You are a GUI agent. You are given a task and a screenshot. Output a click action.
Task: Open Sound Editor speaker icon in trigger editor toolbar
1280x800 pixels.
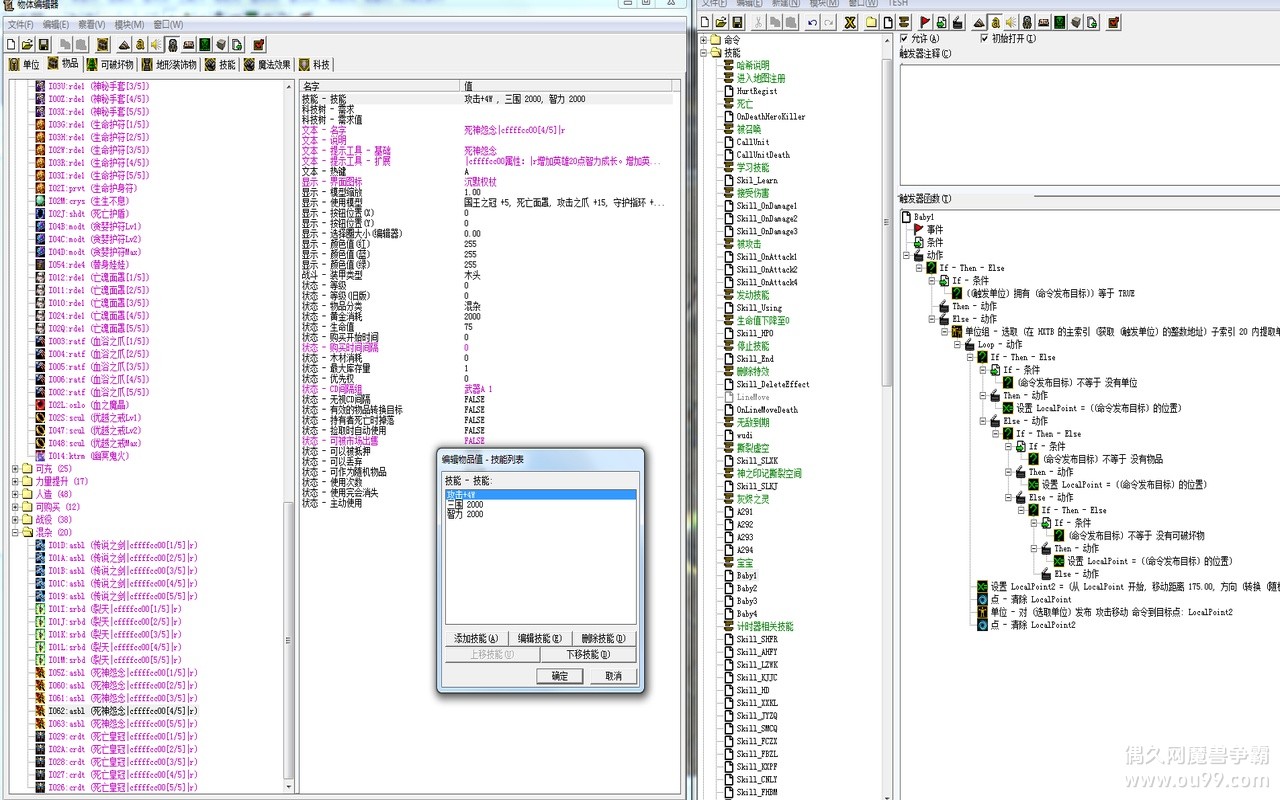[x=1011, y=22]
